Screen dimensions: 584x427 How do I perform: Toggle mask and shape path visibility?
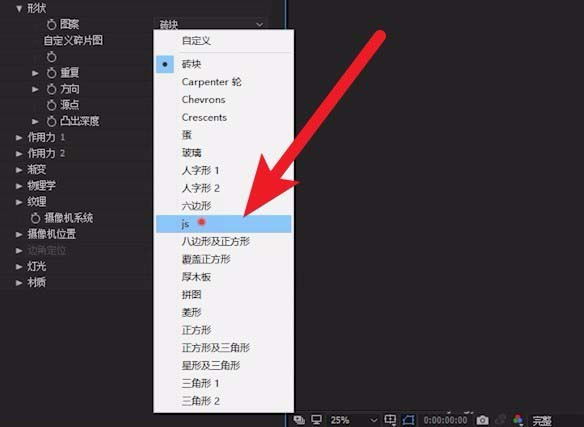point(409,420)
